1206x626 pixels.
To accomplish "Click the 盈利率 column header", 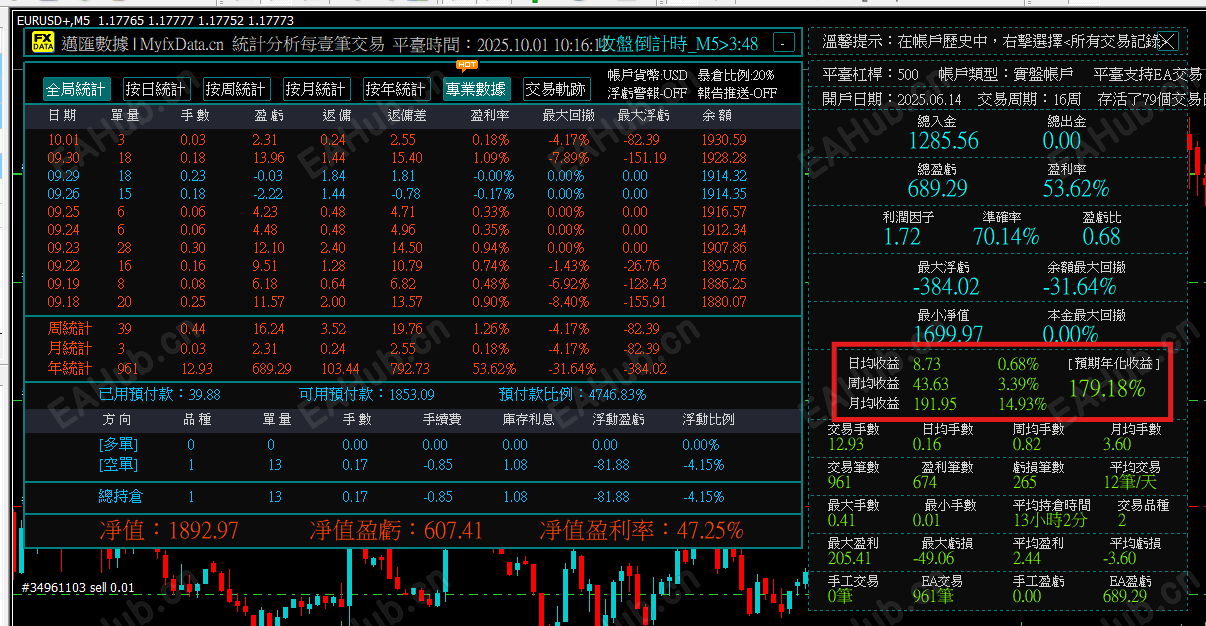I will [490, 116].
